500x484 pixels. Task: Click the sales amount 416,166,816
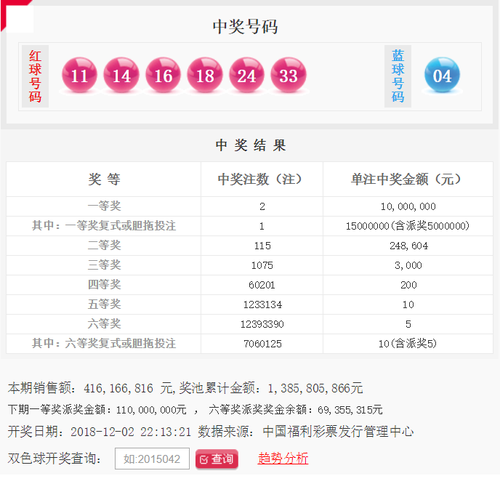pos(118,389)
